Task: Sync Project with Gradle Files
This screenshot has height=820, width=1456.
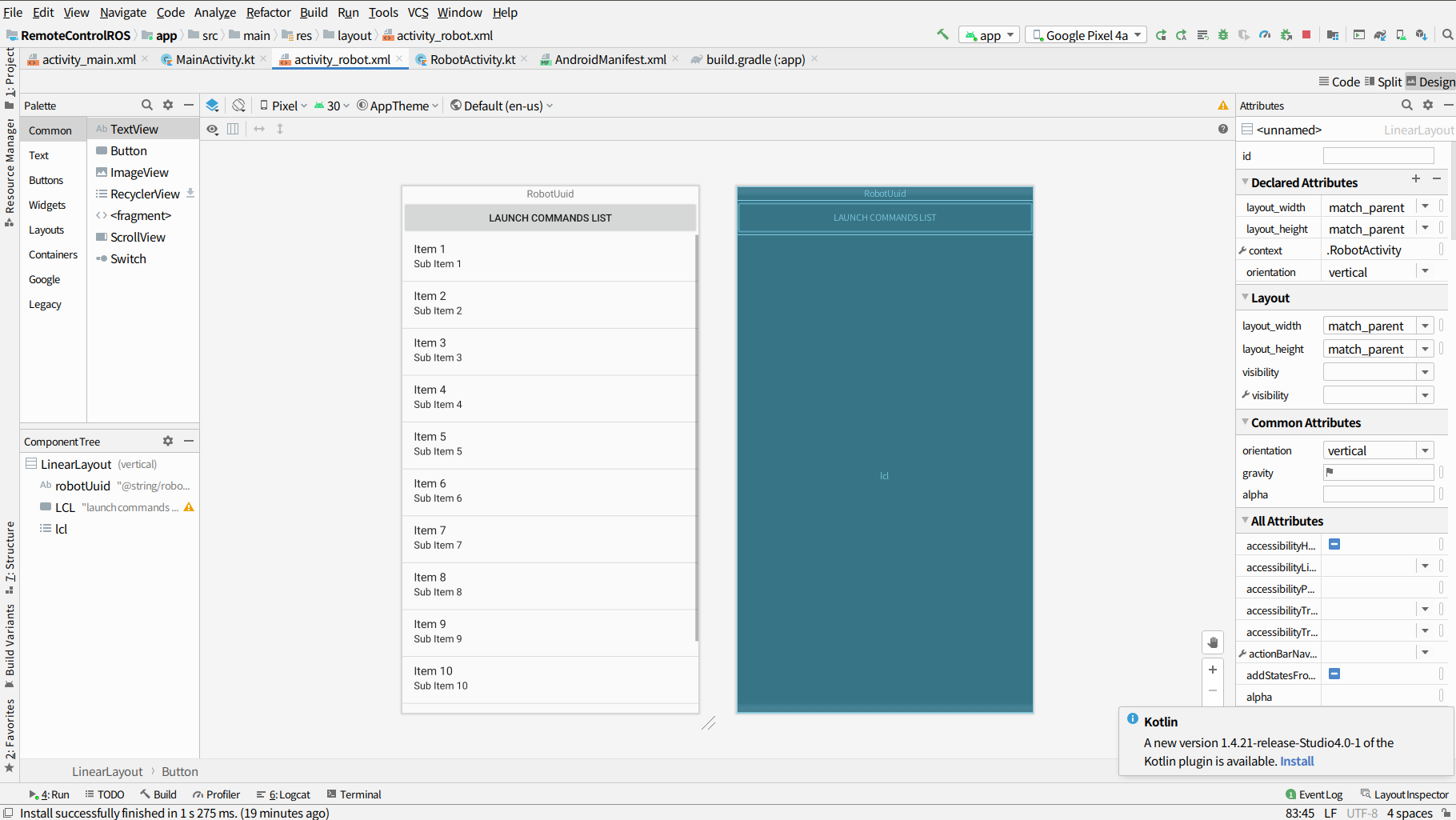Action: pos(1380,35)
